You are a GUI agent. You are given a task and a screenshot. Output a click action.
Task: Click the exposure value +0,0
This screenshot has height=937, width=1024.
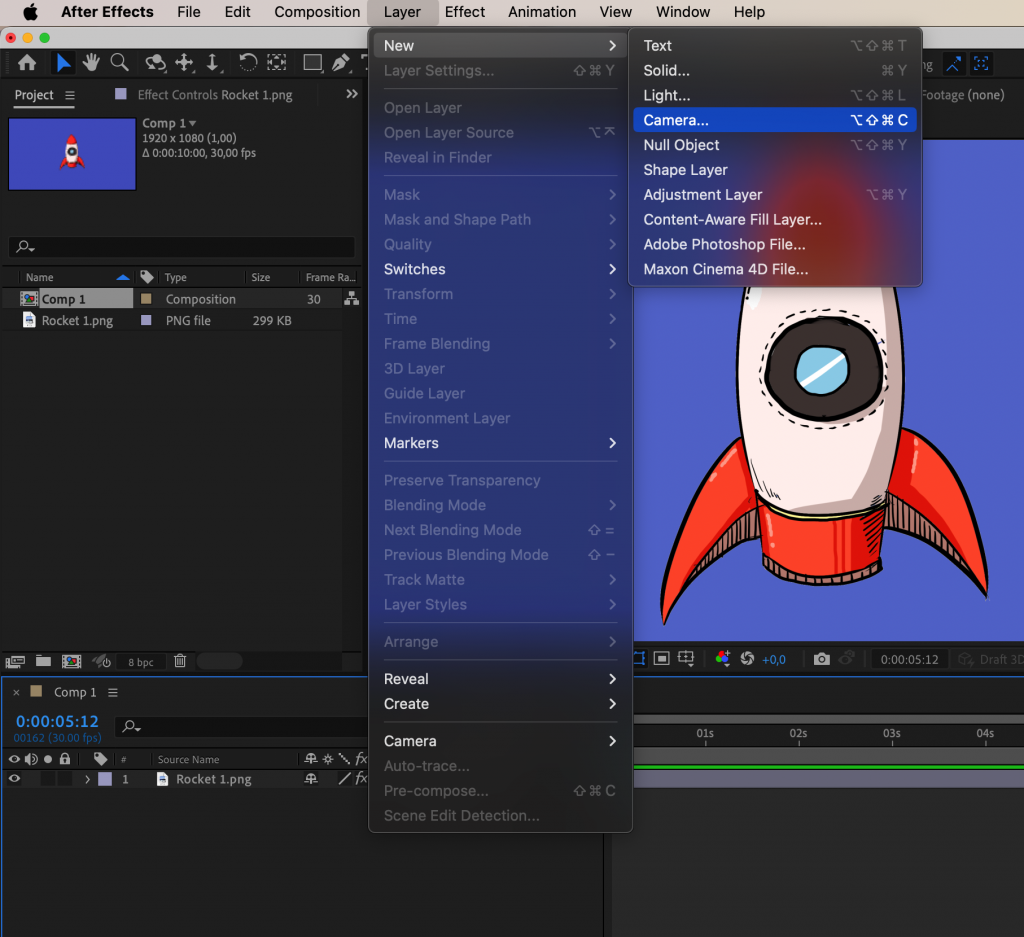pos(773,659)
